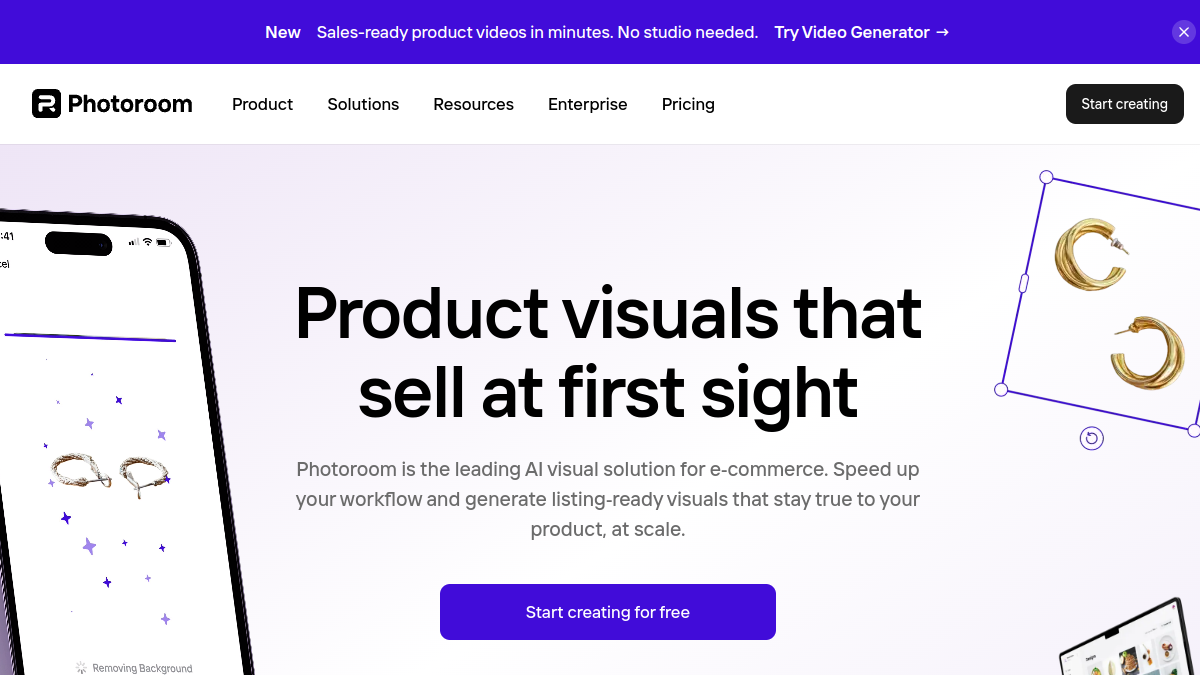Click the left side resize handle on earring frame

(1023, 283)
